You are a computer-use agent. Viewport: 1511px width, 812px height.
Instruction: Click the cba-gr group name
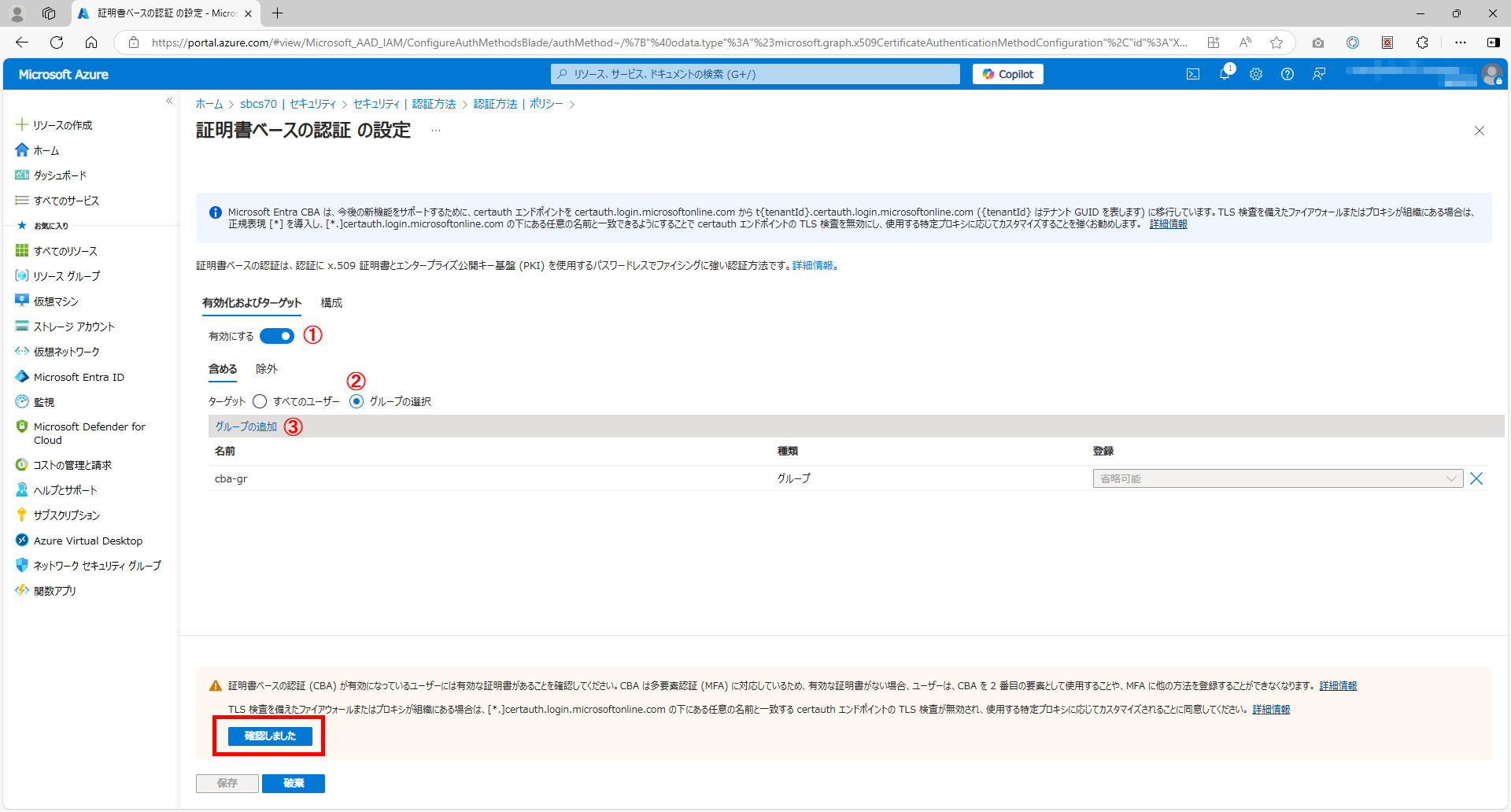pyautogui.click(x=231, y=478)
